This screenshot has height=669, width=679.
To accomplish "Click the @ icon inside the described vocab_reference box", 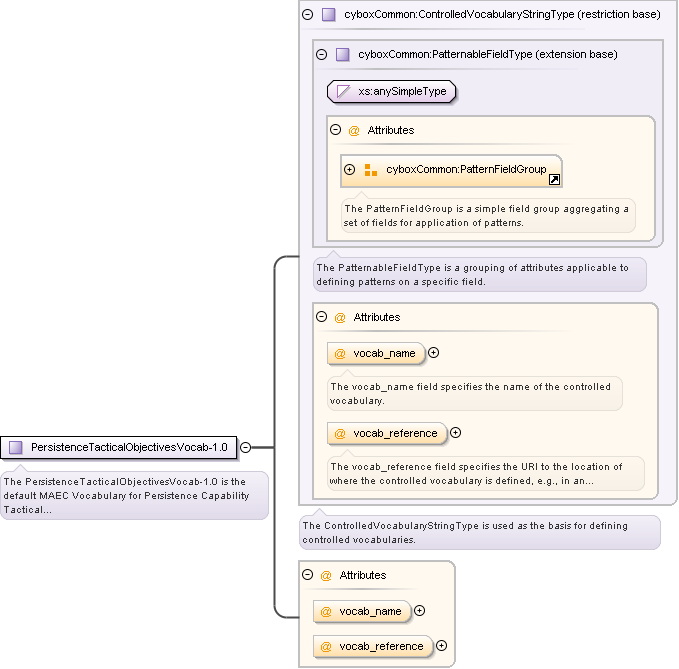I will point(340,433).
